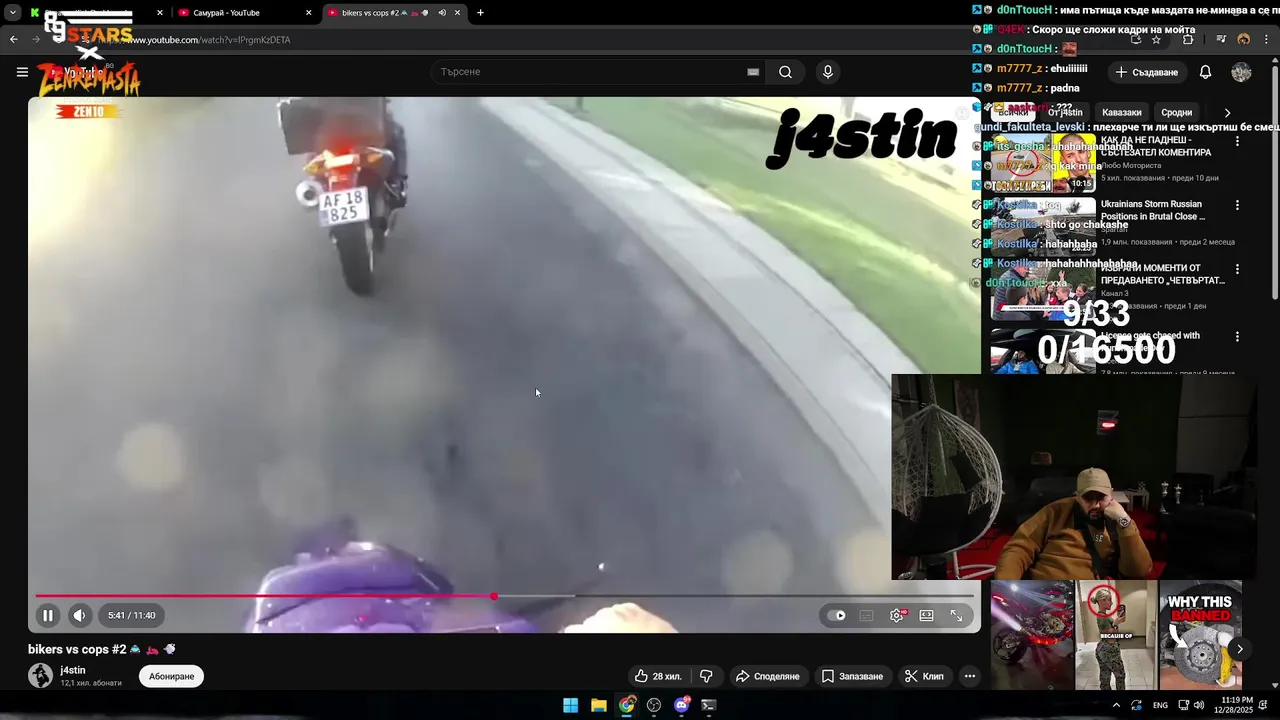Mute the bikers vs cops tab audio
This screenshot has height=720, width=1280.
(441, 13)
